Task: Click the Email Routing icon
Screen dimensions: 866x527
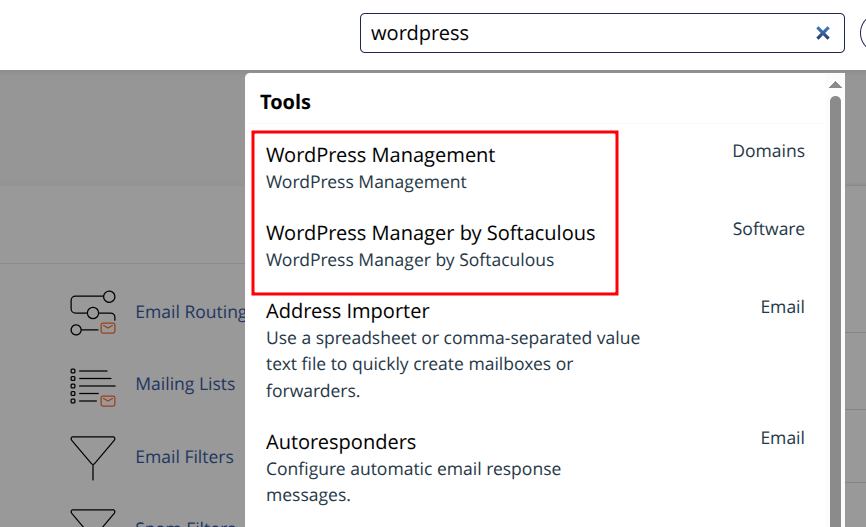Action: pos(92,313)
